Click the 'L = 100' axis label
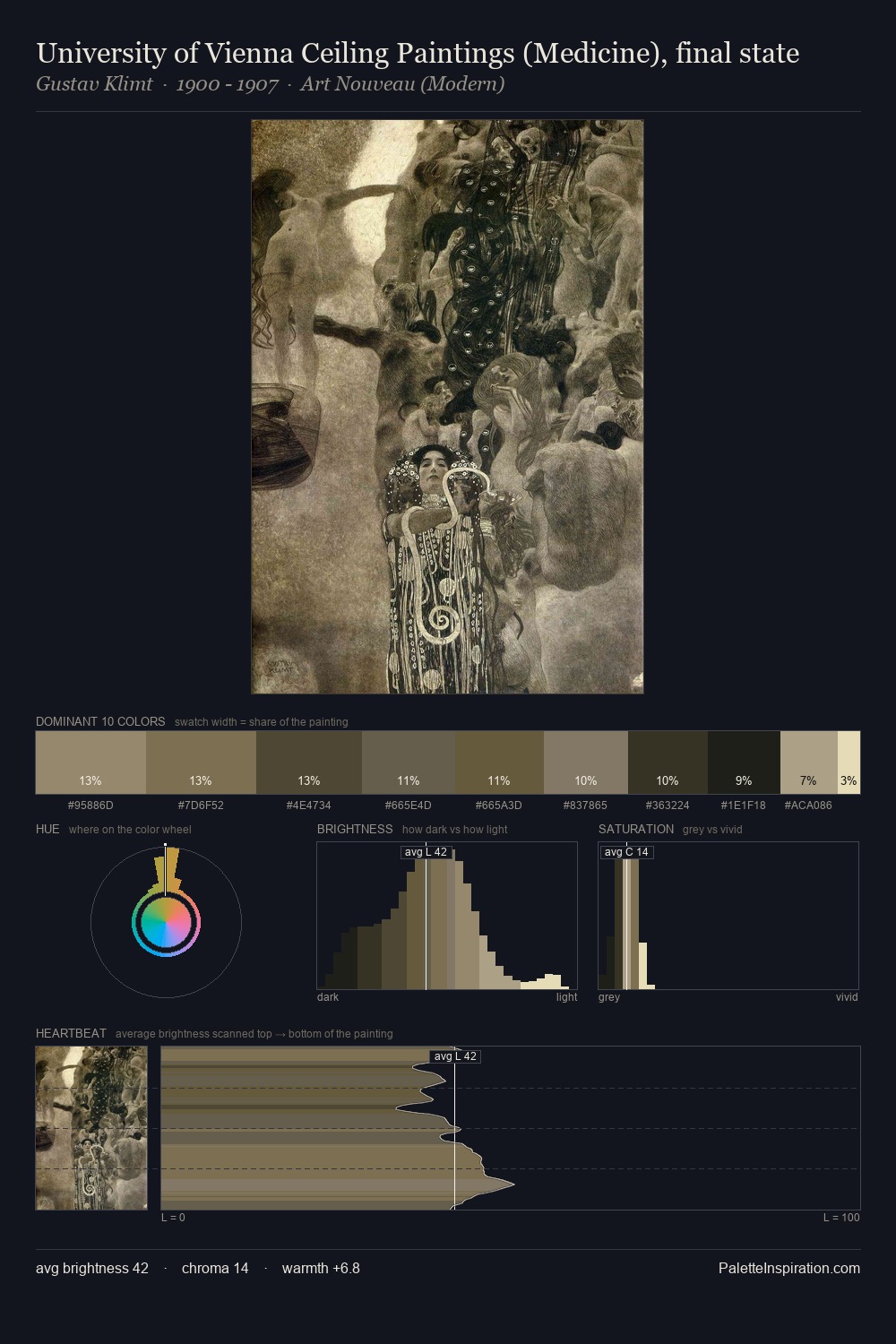This screenshot has height=1344, width=896. click(841, 1218)
